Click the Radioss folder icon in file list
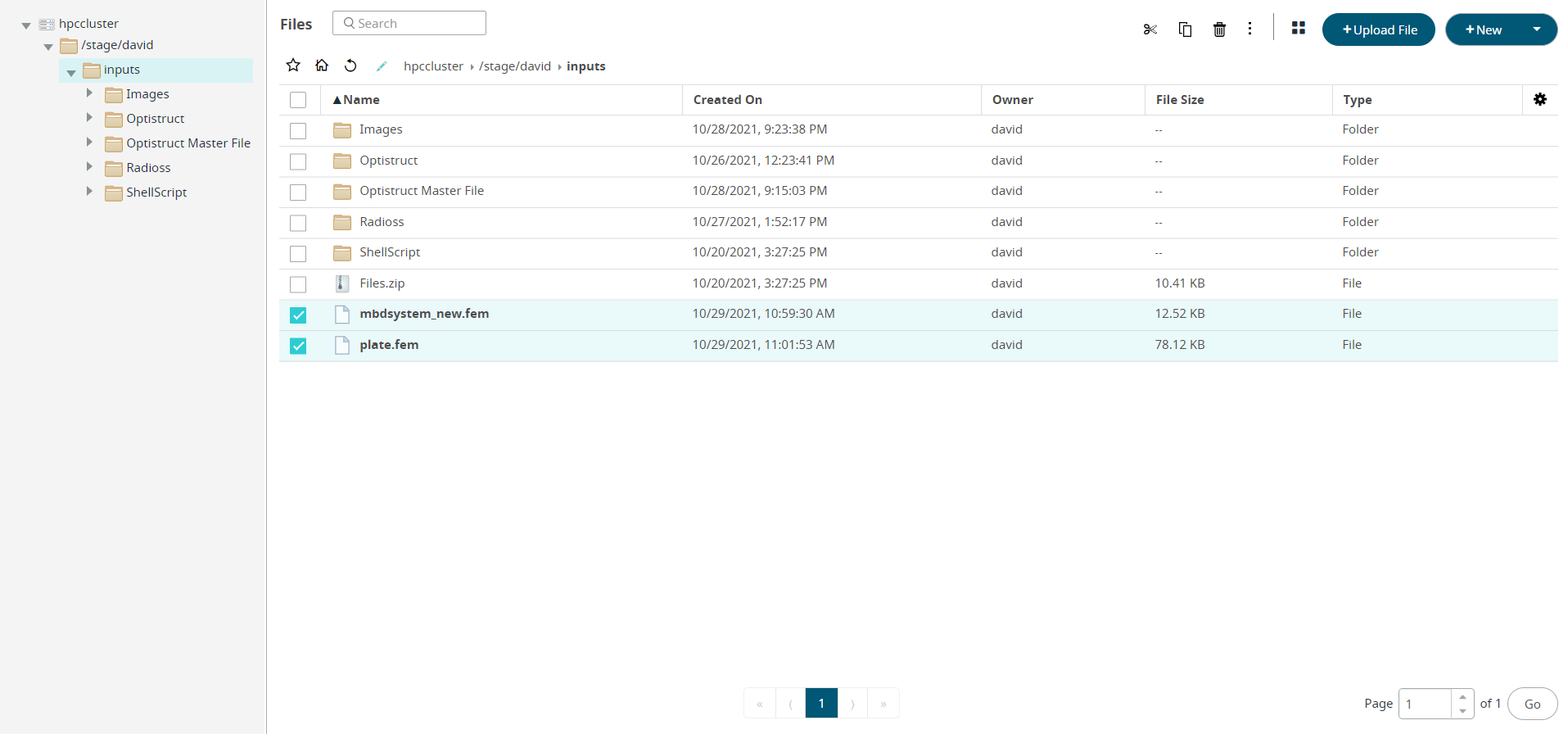Screen dimensions: 1568x734 click(342, 223)
